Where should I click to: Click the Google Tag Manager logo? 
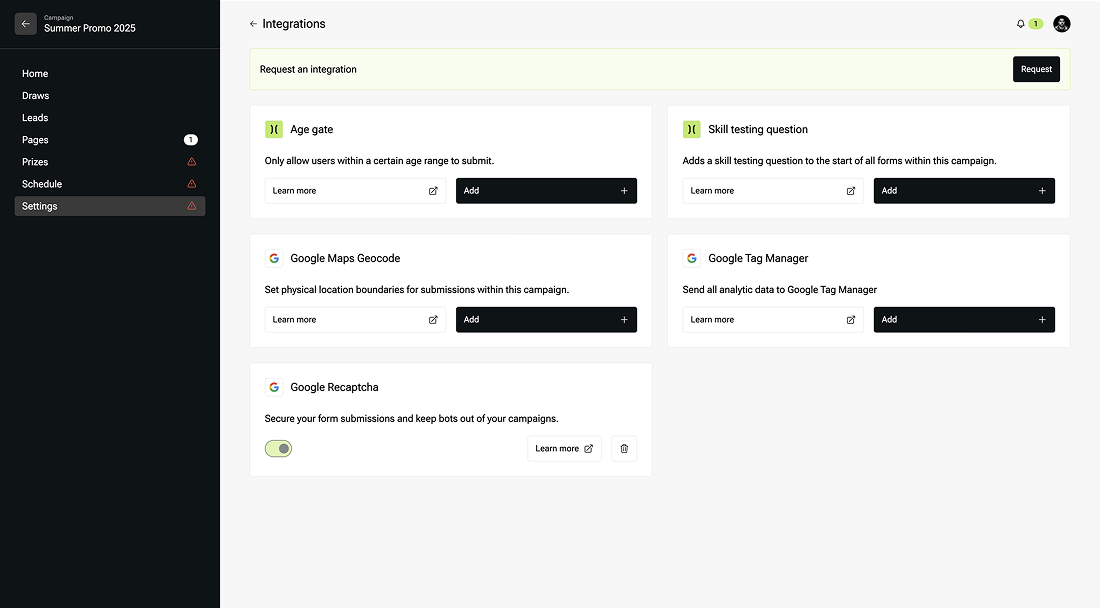pos(692,258)
